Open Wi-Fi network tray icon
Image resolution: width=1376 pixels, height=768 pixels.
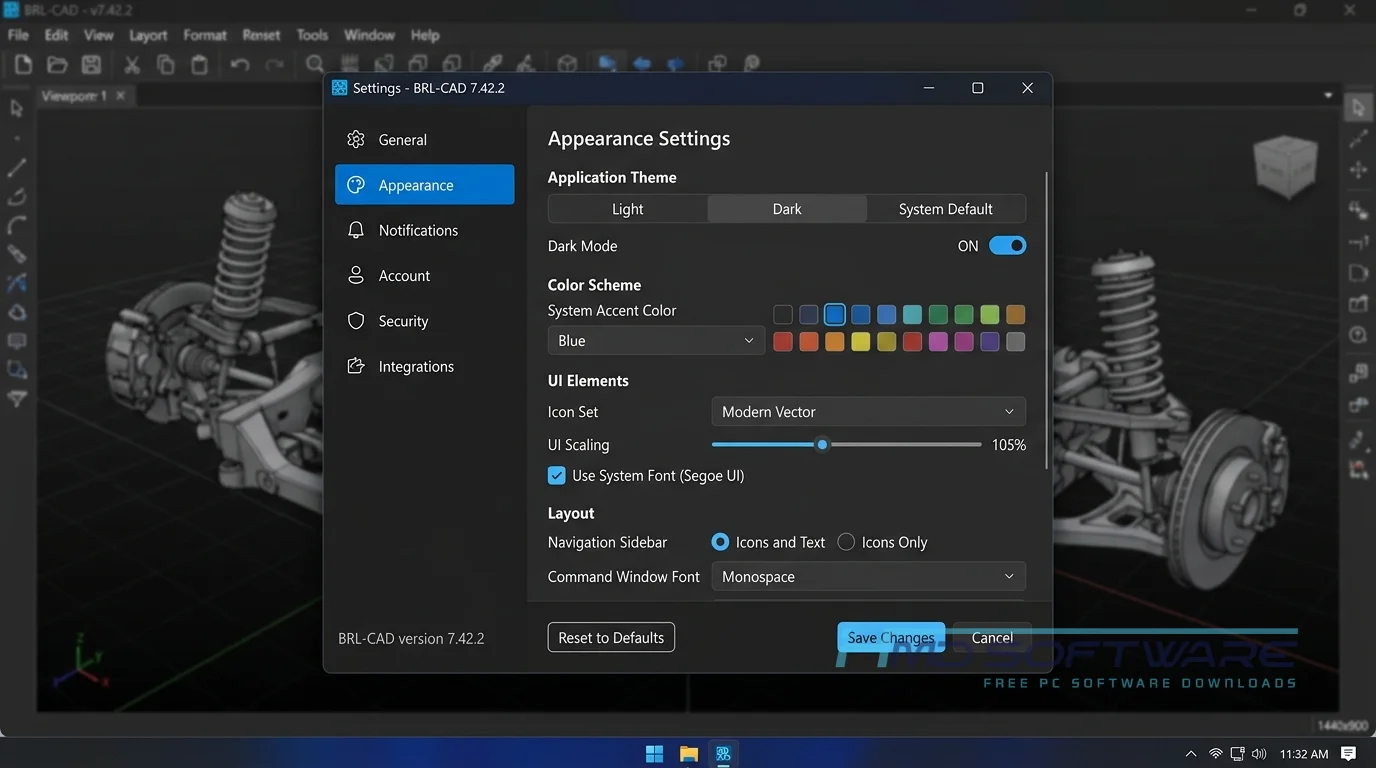pyautogui.click(x=1216, y=754)
